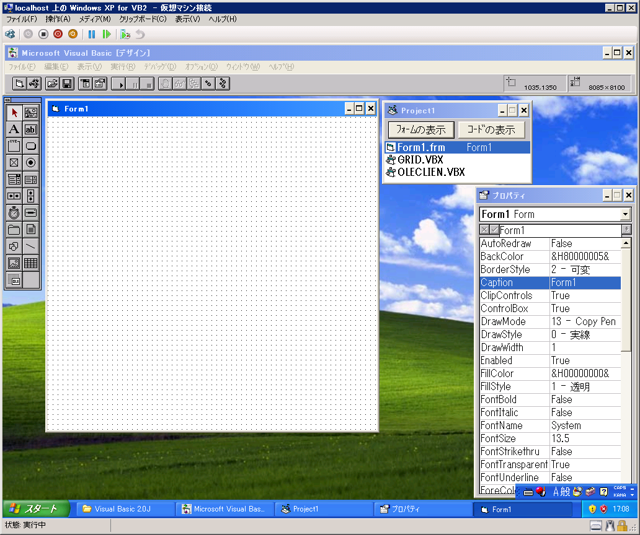Select the BackColor property row

pos(550,256)
